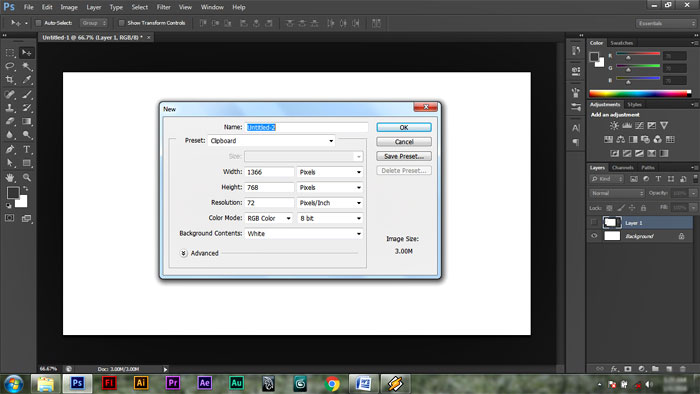This screenshot has width=700, height=394.
Task: Open the Filter menu
Action: (x=163, y=7)
